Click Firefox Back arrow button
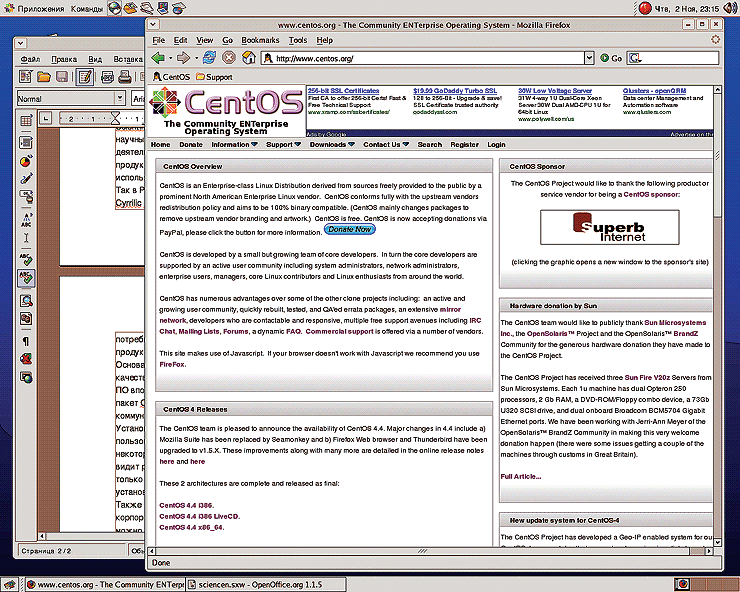740x592 pixels. (x=158, y=58)
